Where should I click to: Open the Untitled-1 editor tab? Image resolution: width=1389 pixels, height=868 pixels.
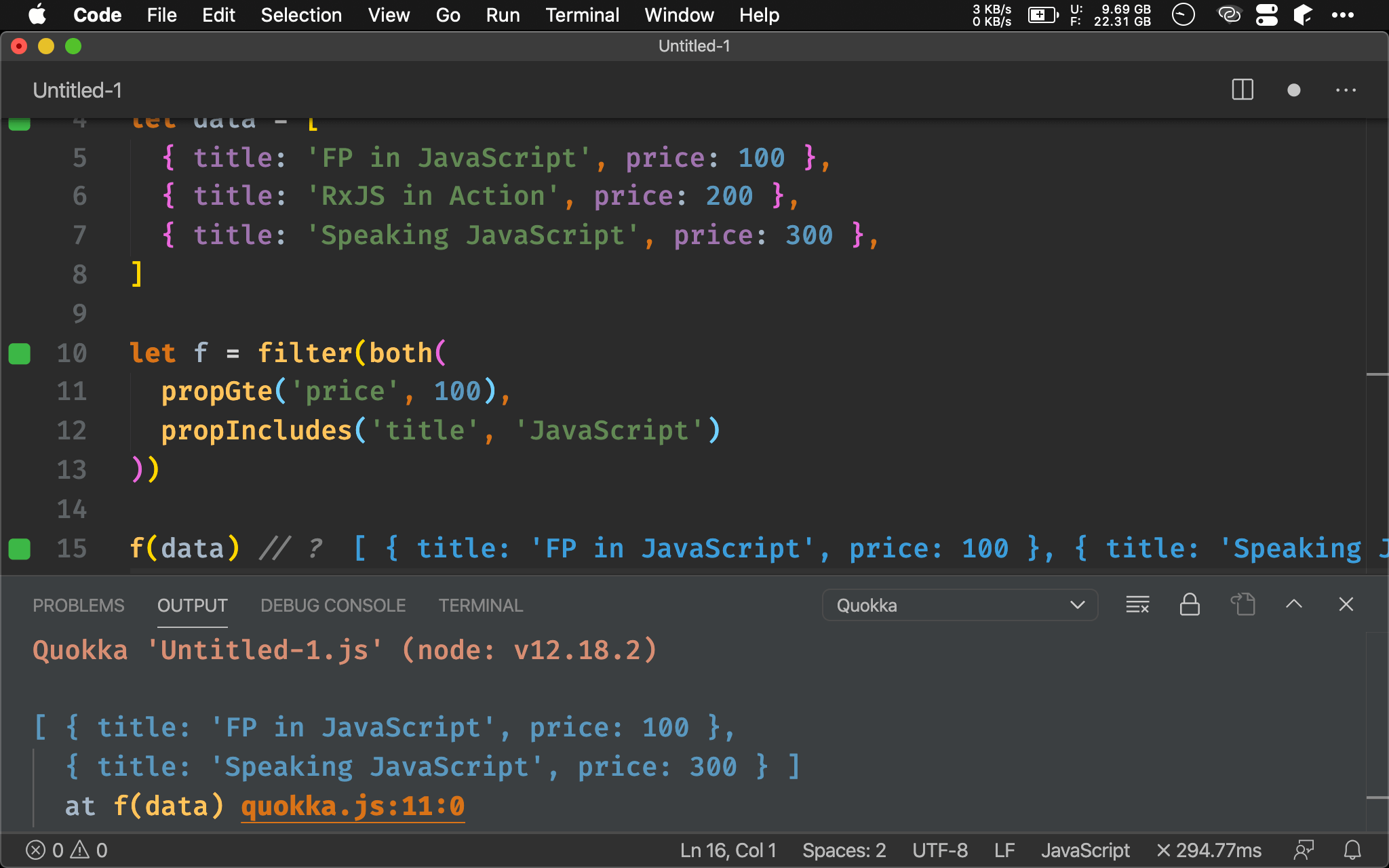[x=77, y=90]
